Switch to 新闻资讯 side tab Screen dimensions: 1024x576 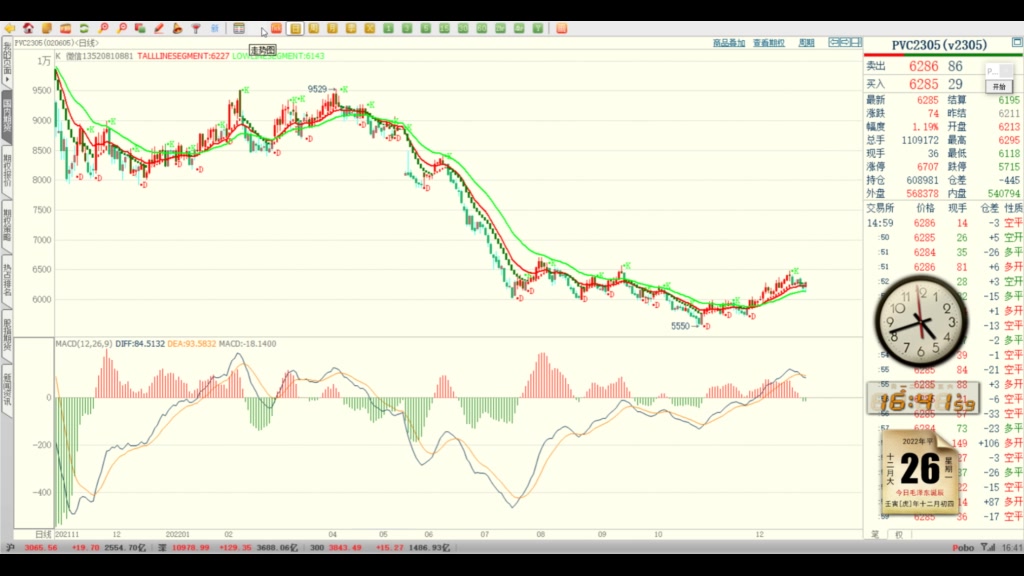[7, 389]
